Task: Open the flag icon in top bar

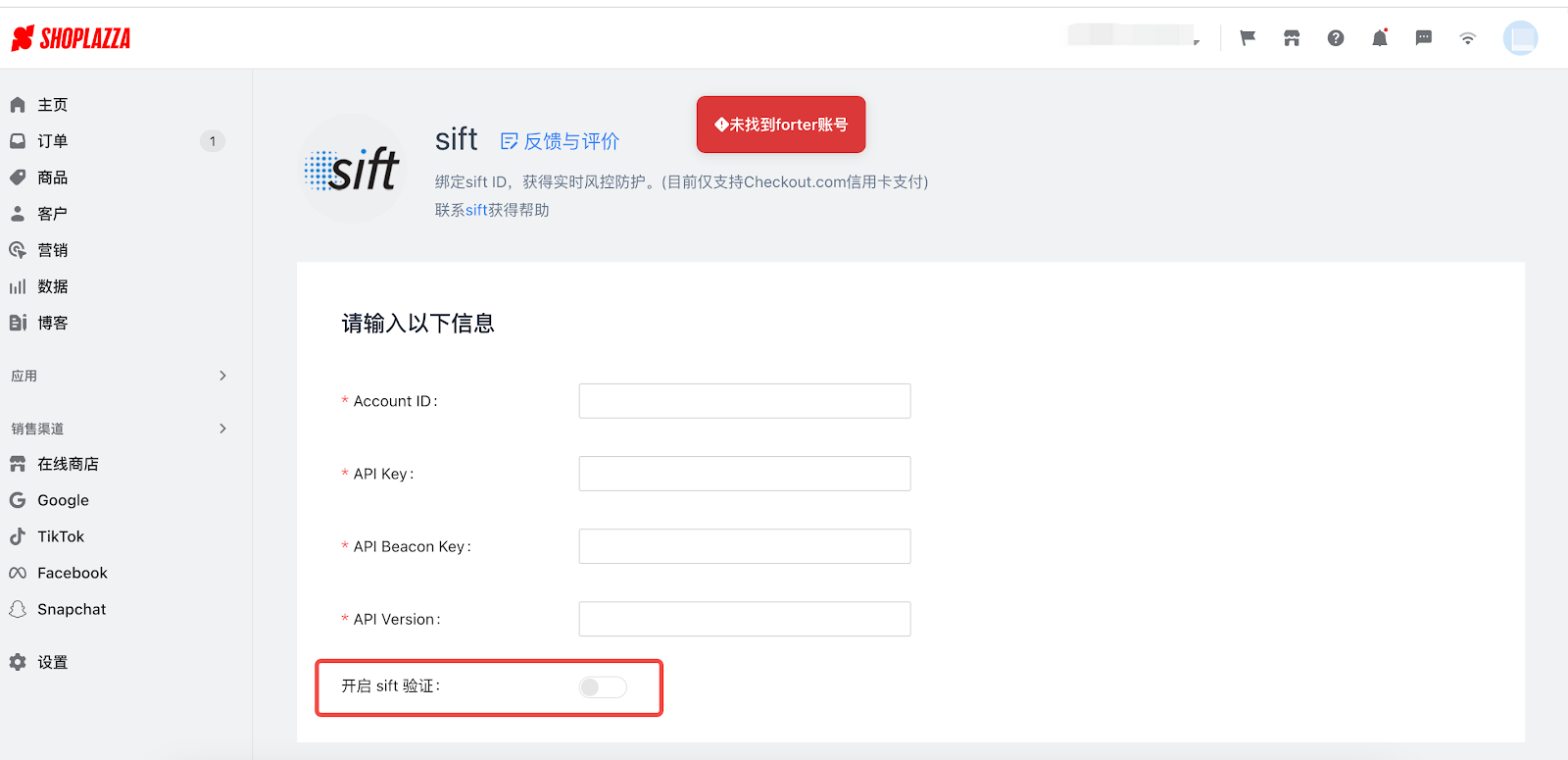Action: point(1248,38)
